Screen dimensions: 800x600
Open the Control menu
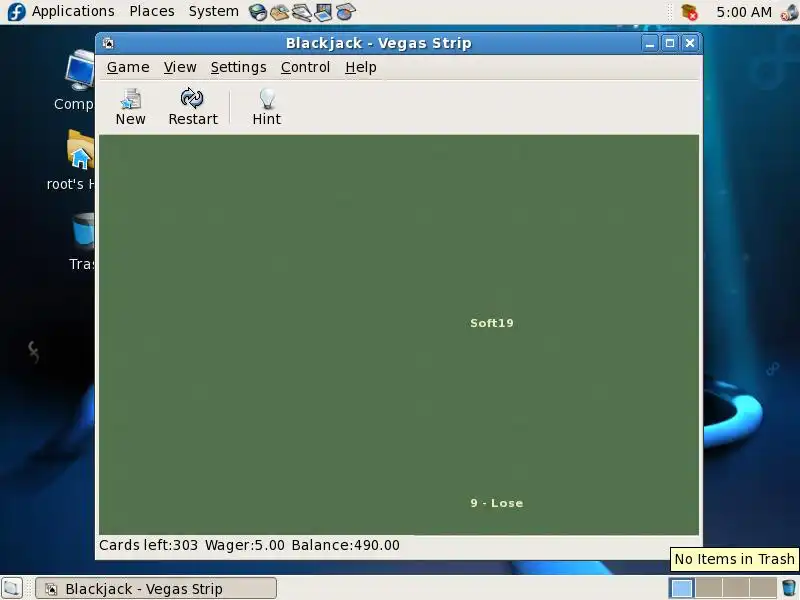pyautogui.click(x=305, y=67)
